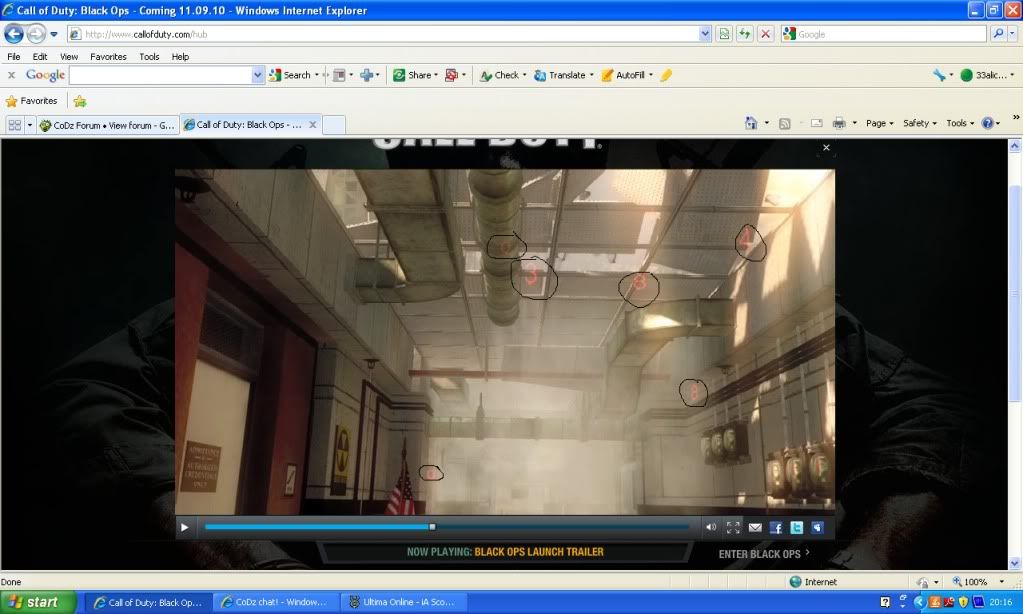Open the recent pages dropdown beside Forward
The image size is (1023, 614).
tap(54, 34)
